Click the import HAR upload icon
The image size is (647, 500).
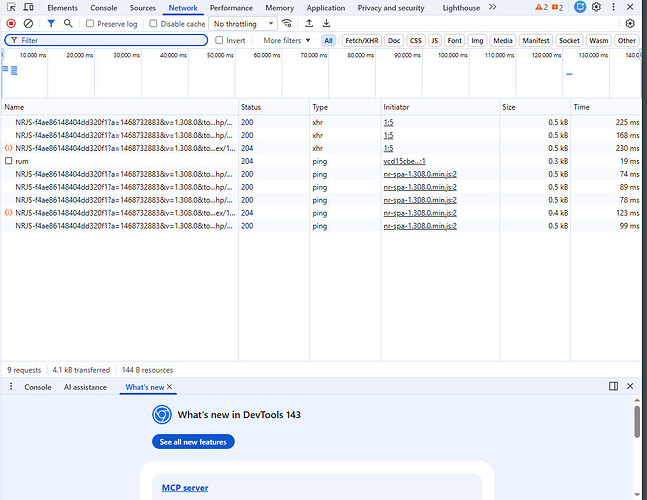[309, 23]
